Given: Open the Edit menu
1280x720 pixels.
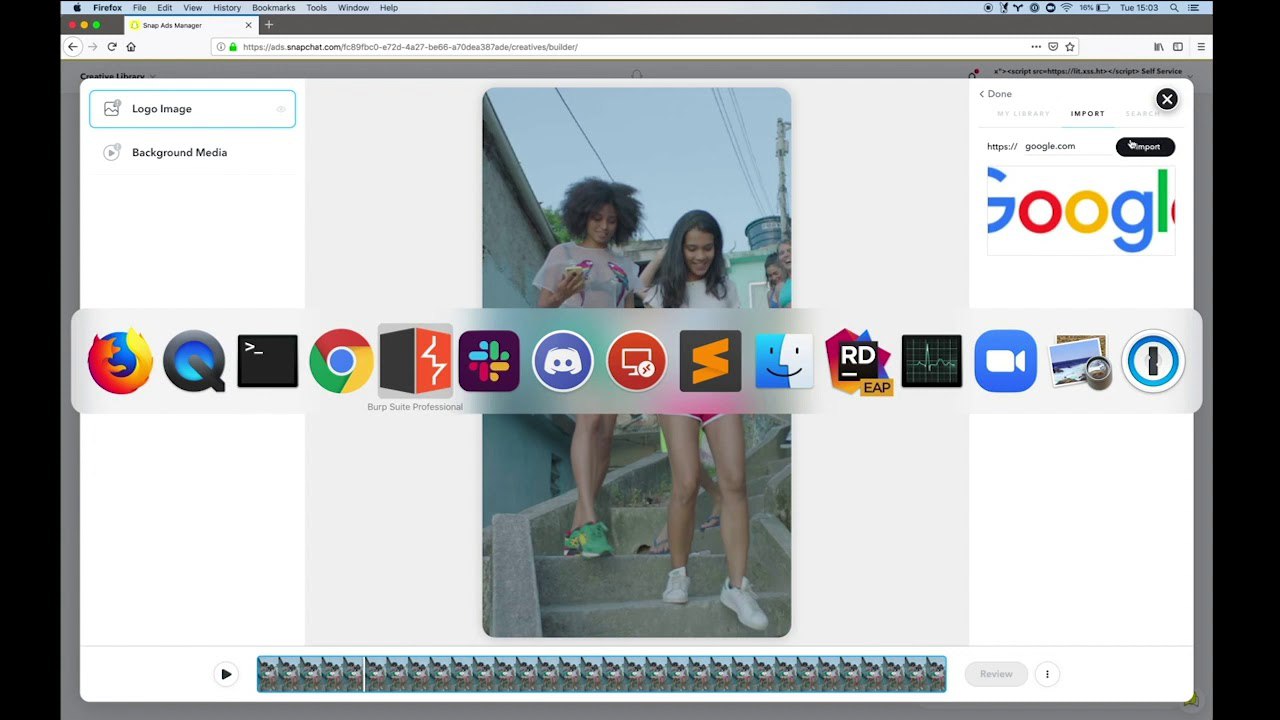Looking at the screenshot, I should [164, 7].
